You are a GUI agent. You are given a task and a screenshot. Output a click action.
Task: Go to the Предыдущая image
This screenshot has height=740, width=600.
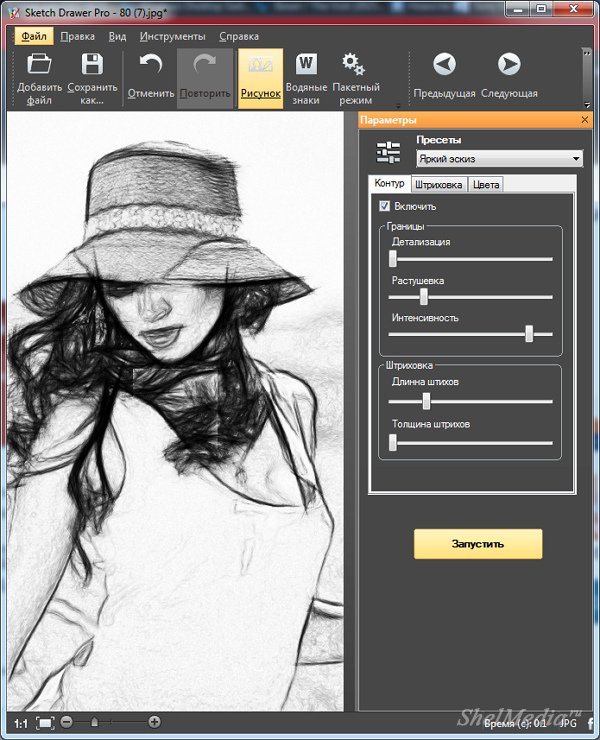point(444,66)
